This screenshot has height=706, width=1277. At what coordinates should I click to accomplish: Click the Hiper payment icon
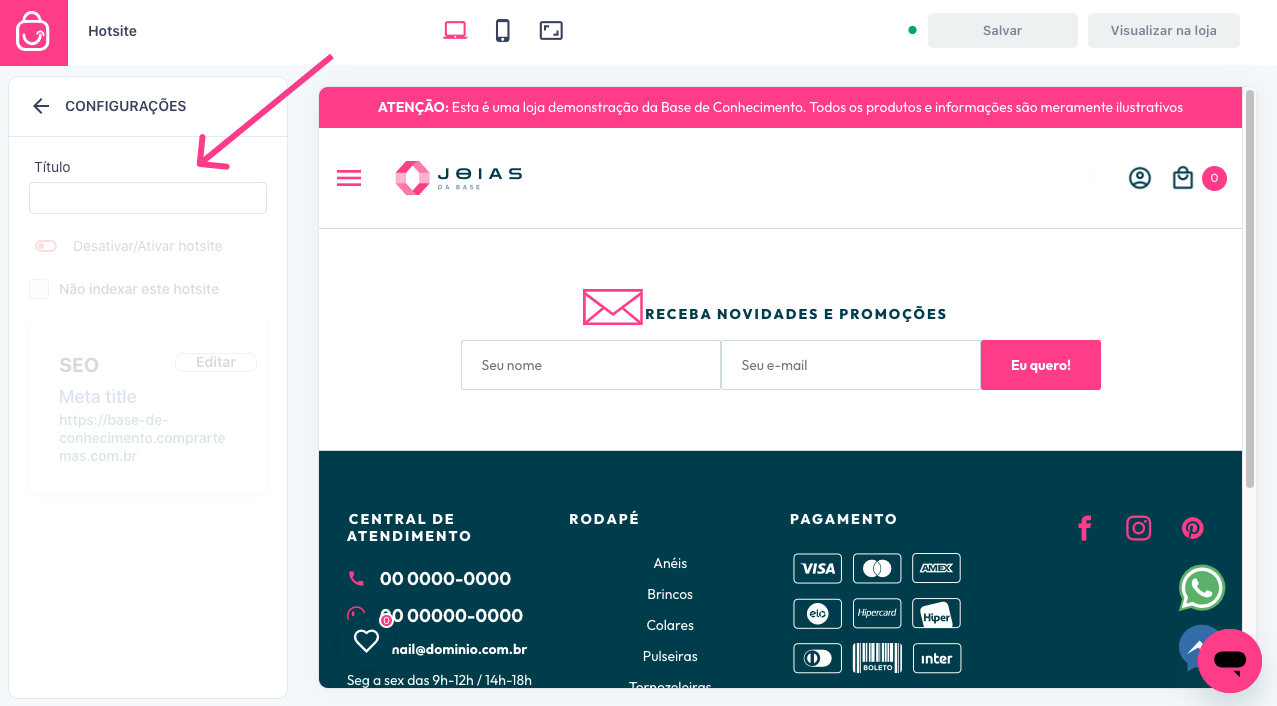(x=937, y=613)
